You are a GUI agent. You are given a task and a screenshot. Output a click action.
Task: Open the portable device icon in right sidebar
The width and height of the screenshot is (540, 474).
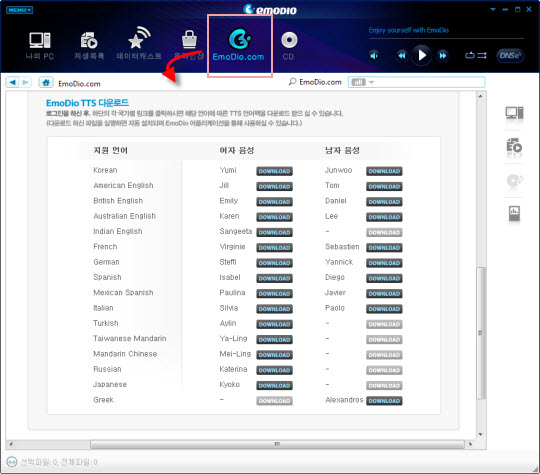(x=514, y=213)
